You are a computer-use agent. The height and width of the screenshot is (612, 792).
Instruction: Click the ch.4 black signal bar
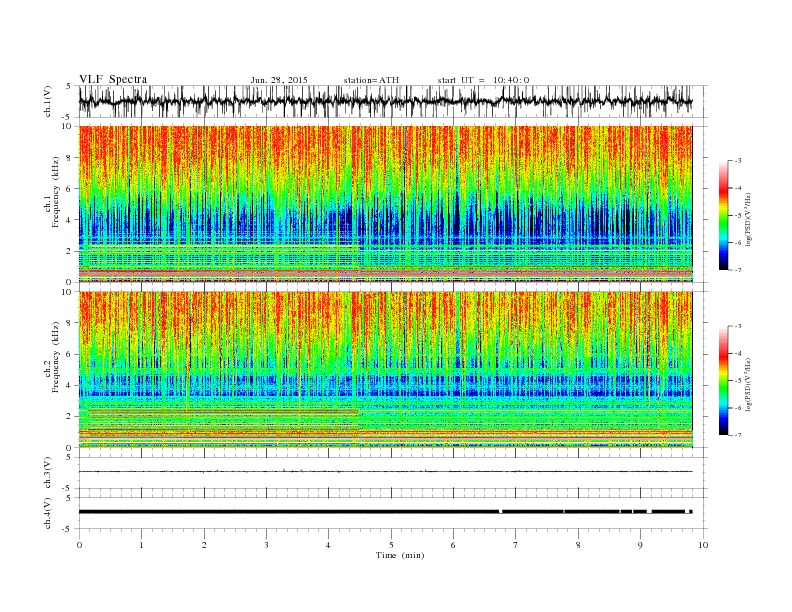(x=385, y=512)
